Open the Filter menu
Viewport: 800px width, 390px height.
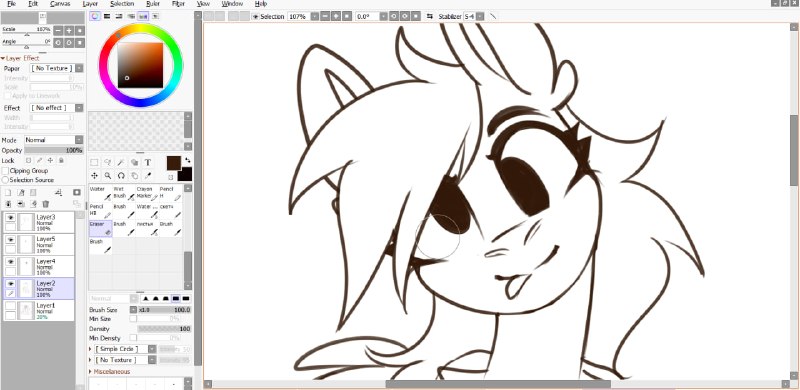pos(178,4)
